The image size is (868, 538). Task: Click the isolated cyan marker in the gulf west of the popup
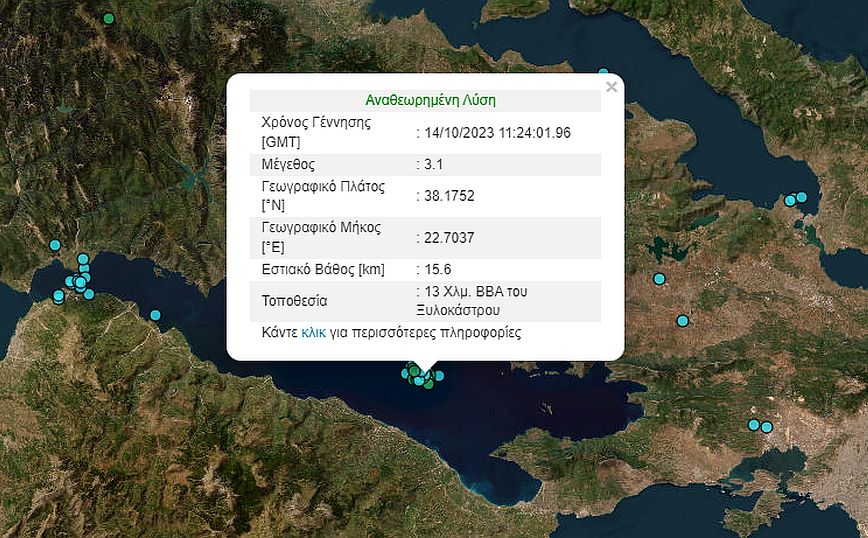click(x=155, y=315)
